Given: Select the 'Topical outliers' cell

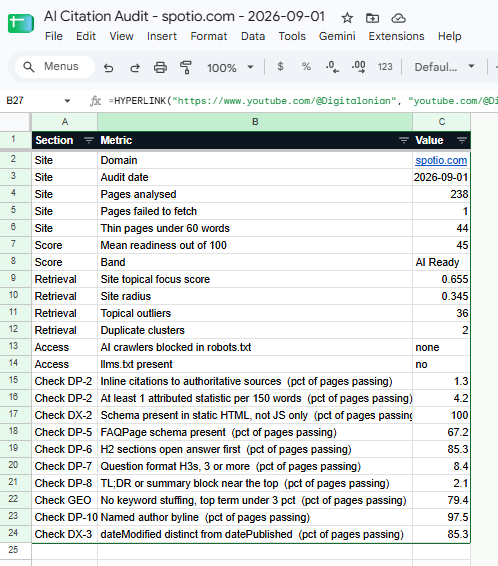Looking at the screenshot, I should (x=255, y=313).
